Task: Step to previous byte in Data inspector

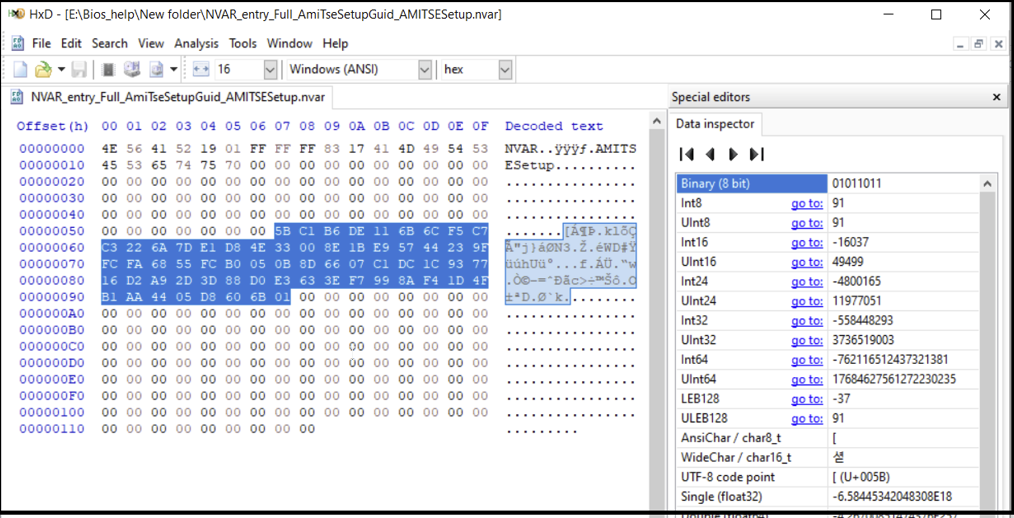Action: tap(710, 154)
